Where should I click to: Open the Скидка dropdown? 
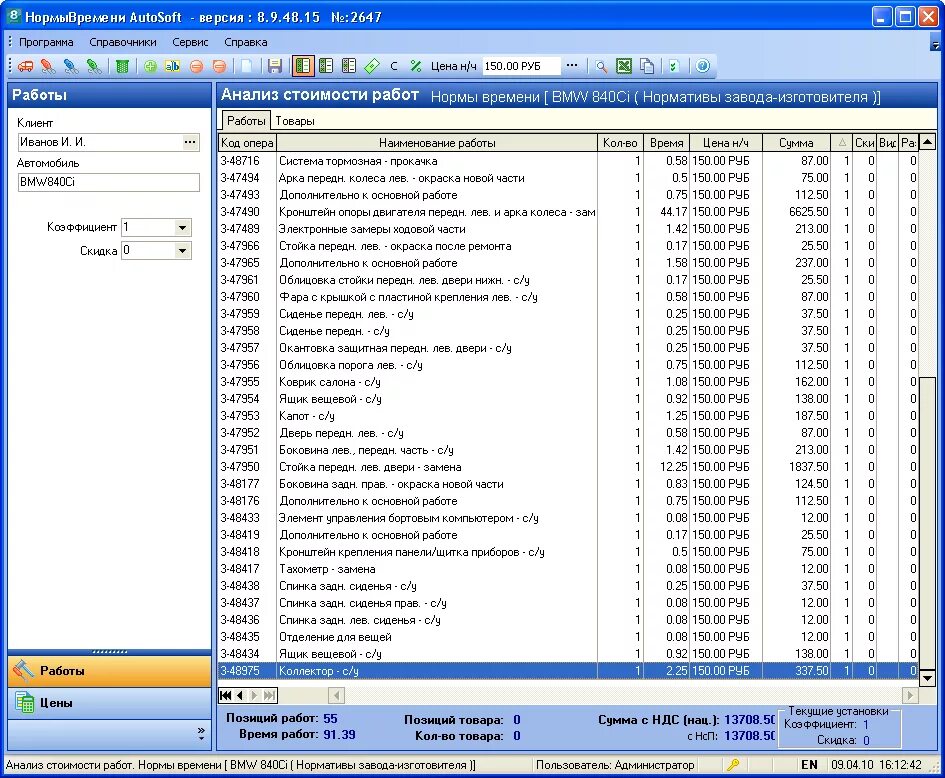point(182,251)
